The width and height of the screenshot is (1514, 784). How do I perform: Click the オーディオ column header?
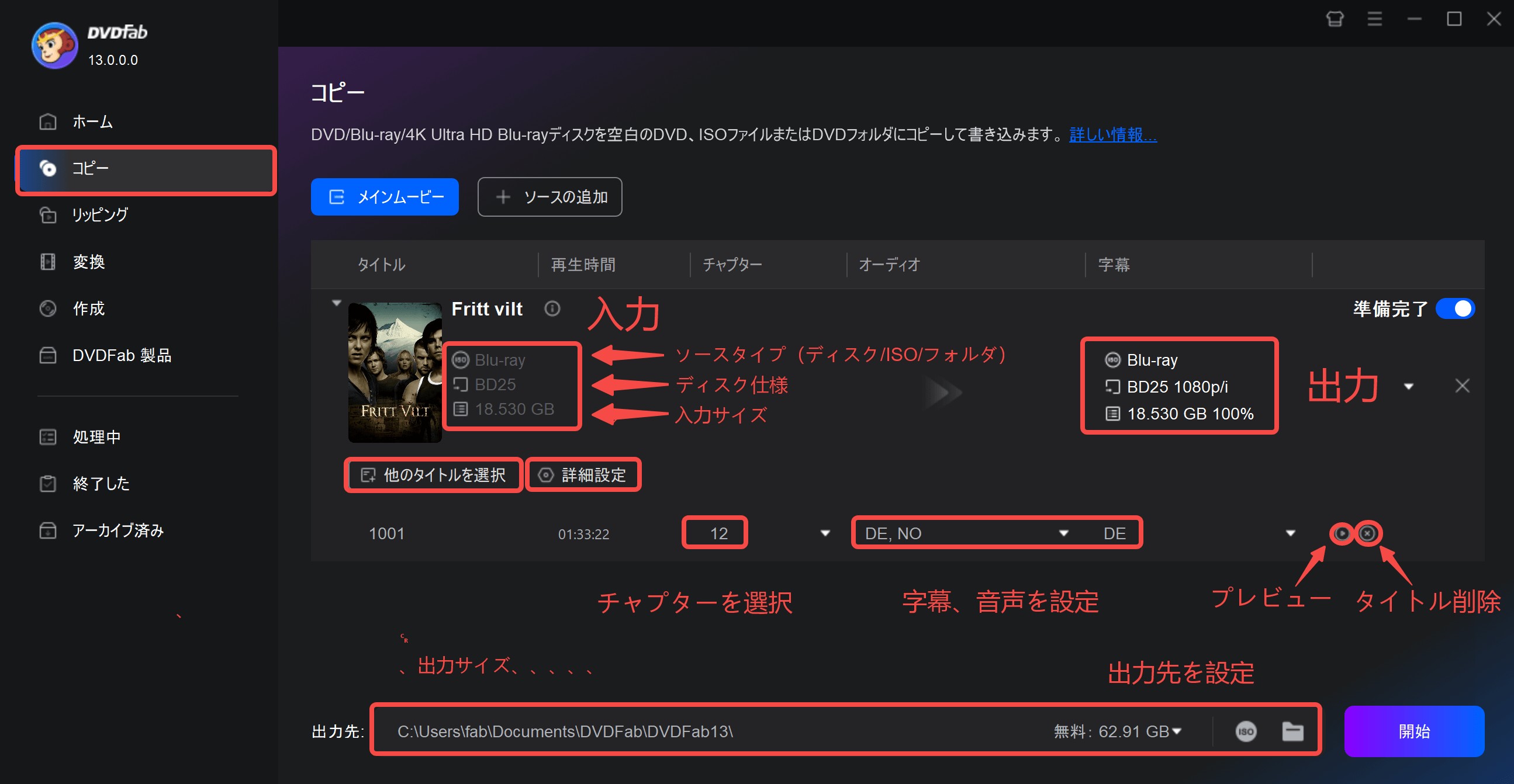pyautogui.click(x=889, y=264)
